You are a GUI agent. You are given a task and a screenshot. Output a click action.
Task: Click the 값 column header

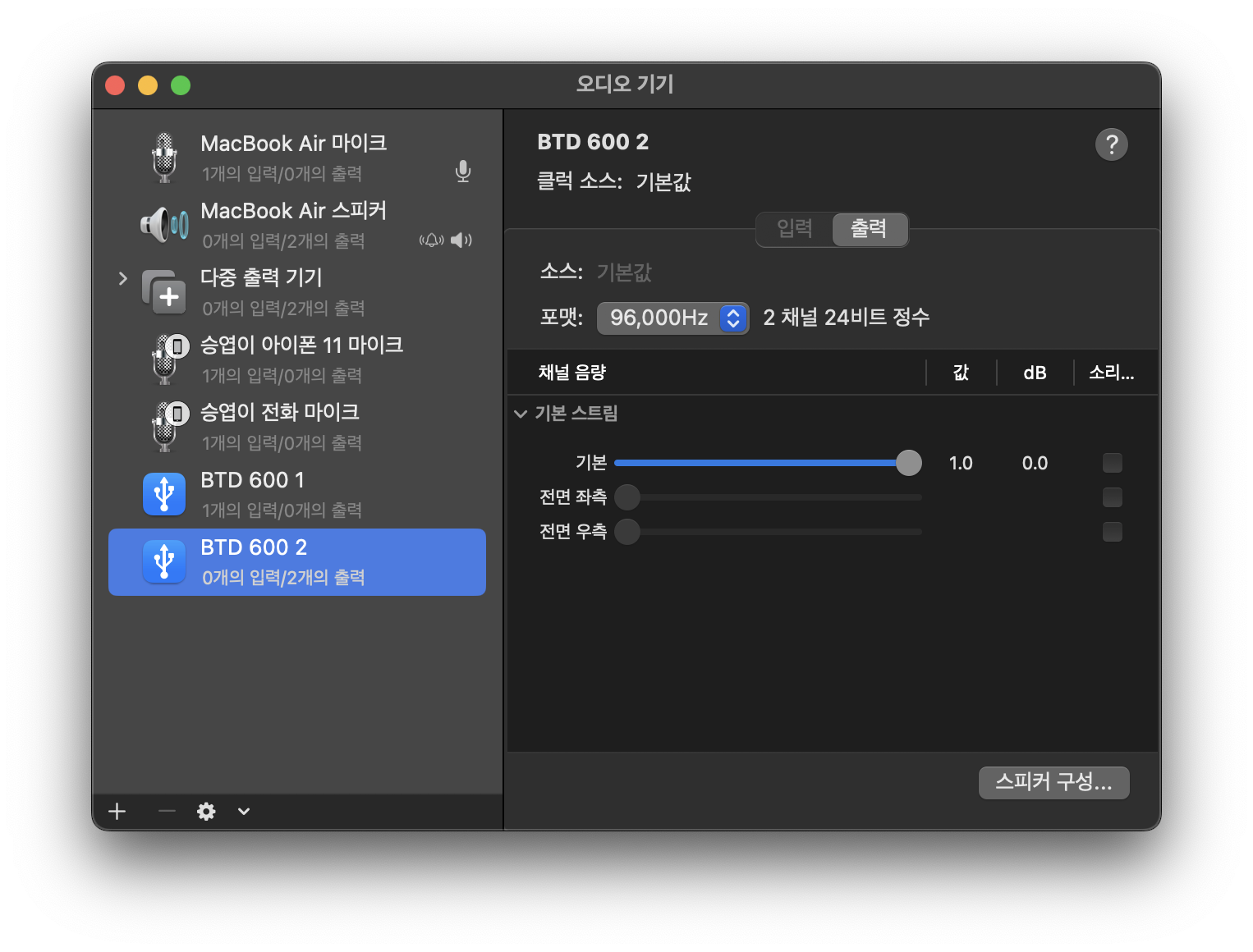coord(962,373)
